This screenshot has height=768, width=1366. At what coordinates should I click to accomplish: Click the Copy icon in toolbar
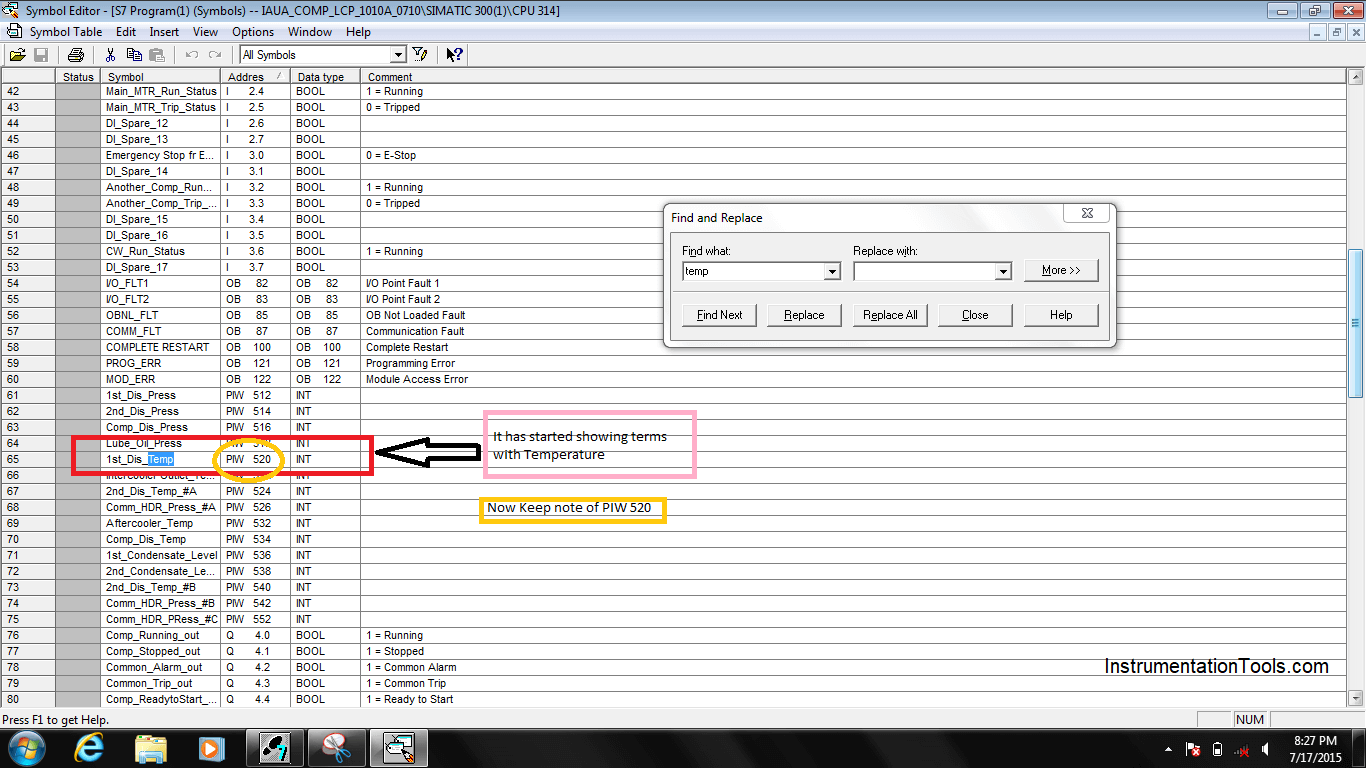point(133,55)
